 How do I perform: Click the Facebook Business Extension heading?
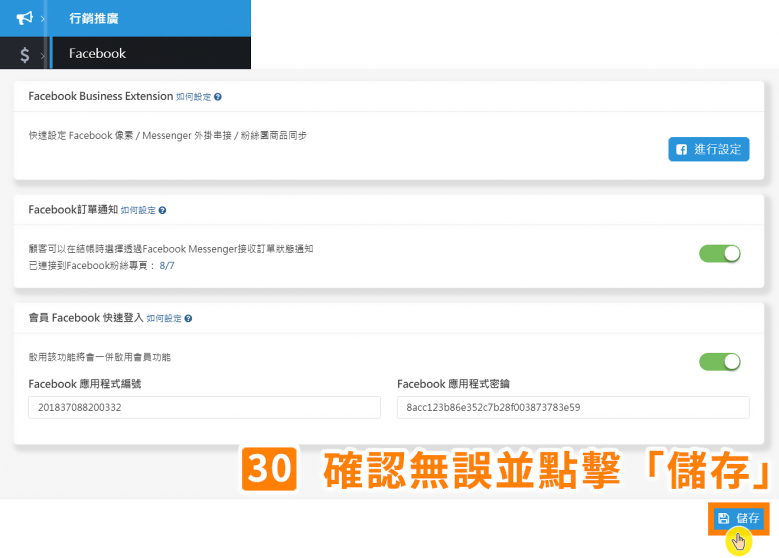coord(100,96)
